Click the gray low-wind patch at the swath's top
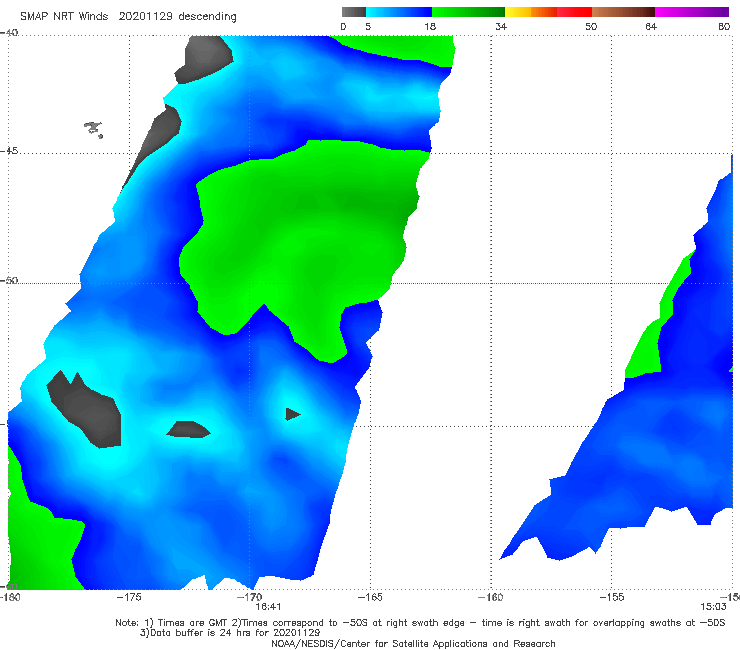The image size is (740, 650). coord(204,59)
